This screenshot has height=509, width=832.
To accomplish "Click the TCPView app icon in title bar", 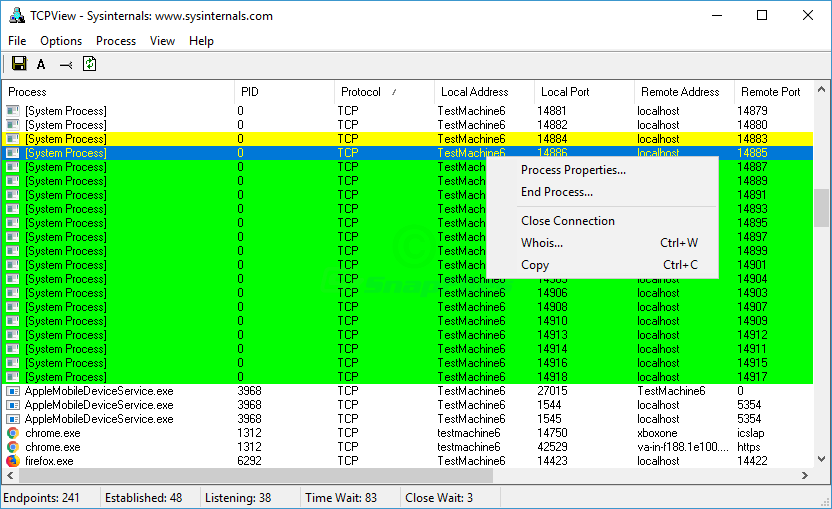I will click(x=17, y=16).
